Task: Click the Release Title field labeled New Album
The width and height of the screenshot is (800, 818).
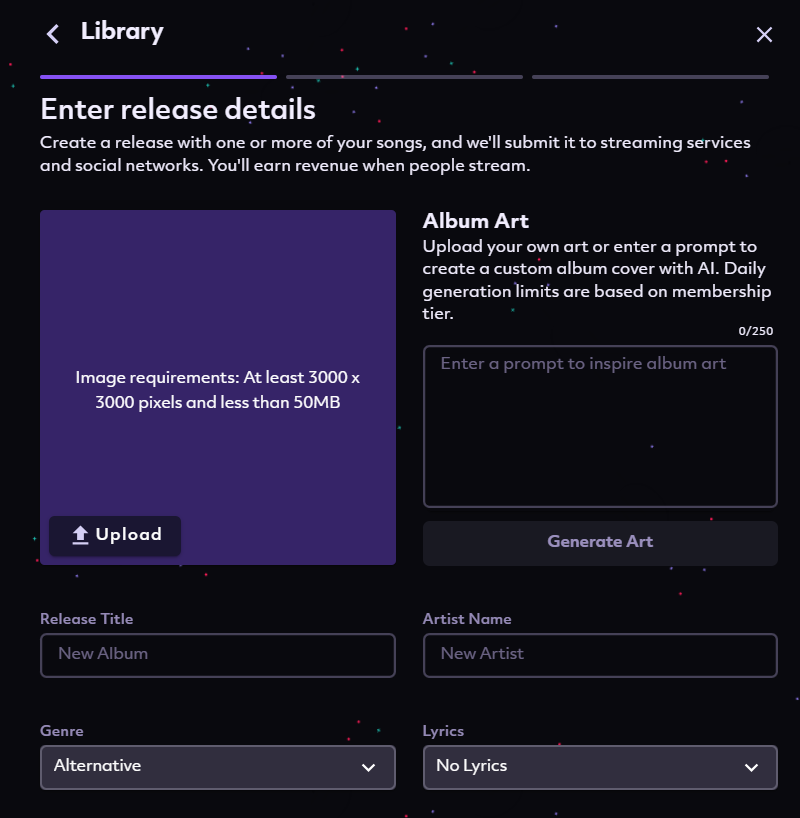Action: [217, 655]
